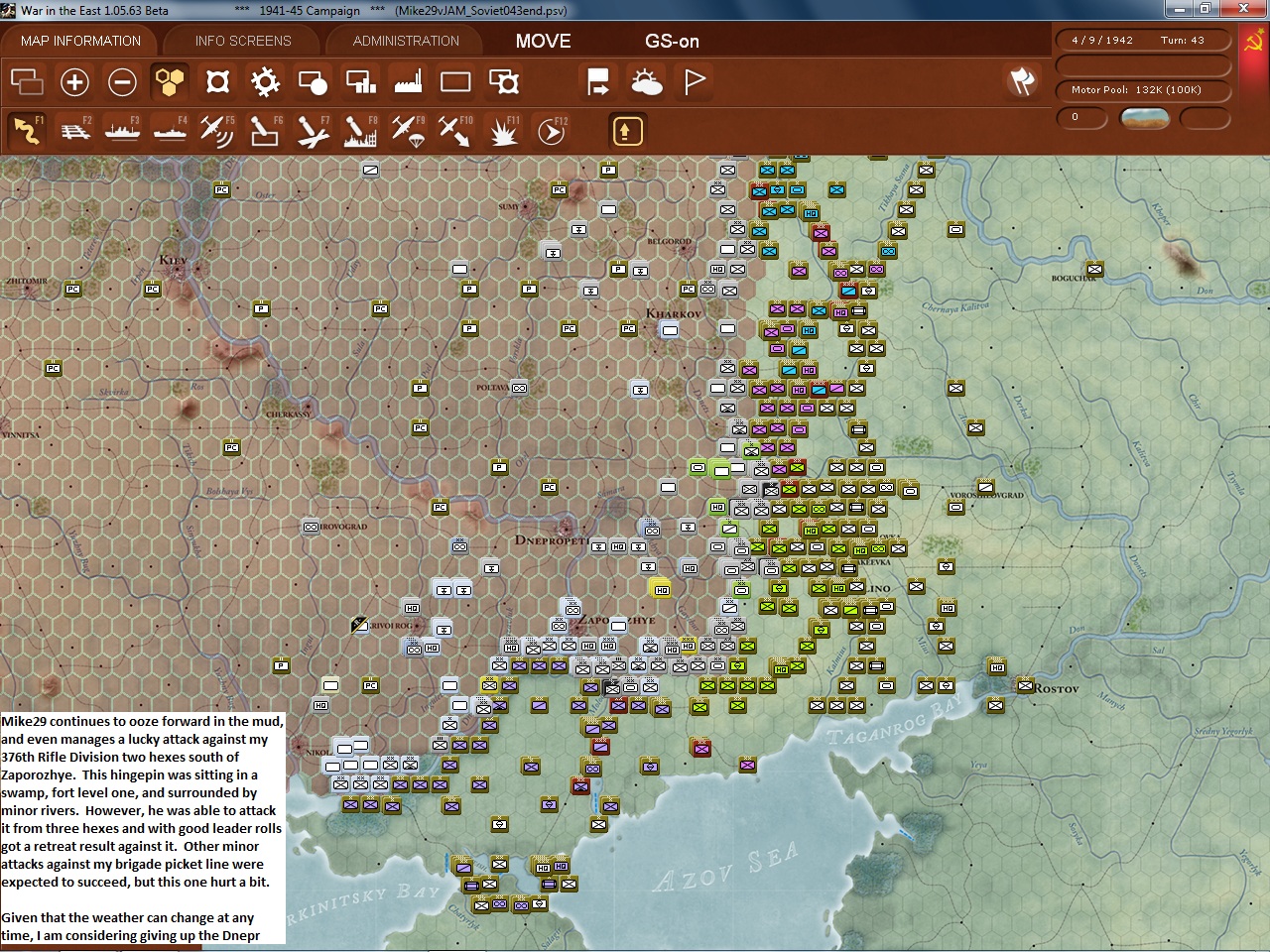This screenshot has width=1270, height=952.
Task: Zoom in the map with plus icon
Action: 74,81
